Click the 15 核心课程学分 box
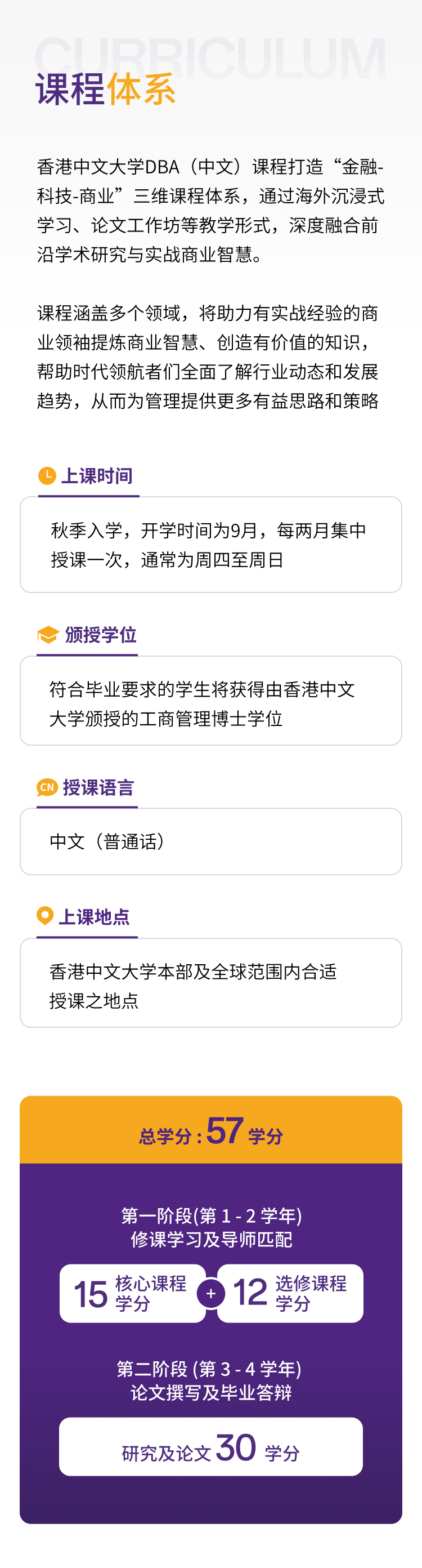422x1568 pixels. click(133, 1294)
